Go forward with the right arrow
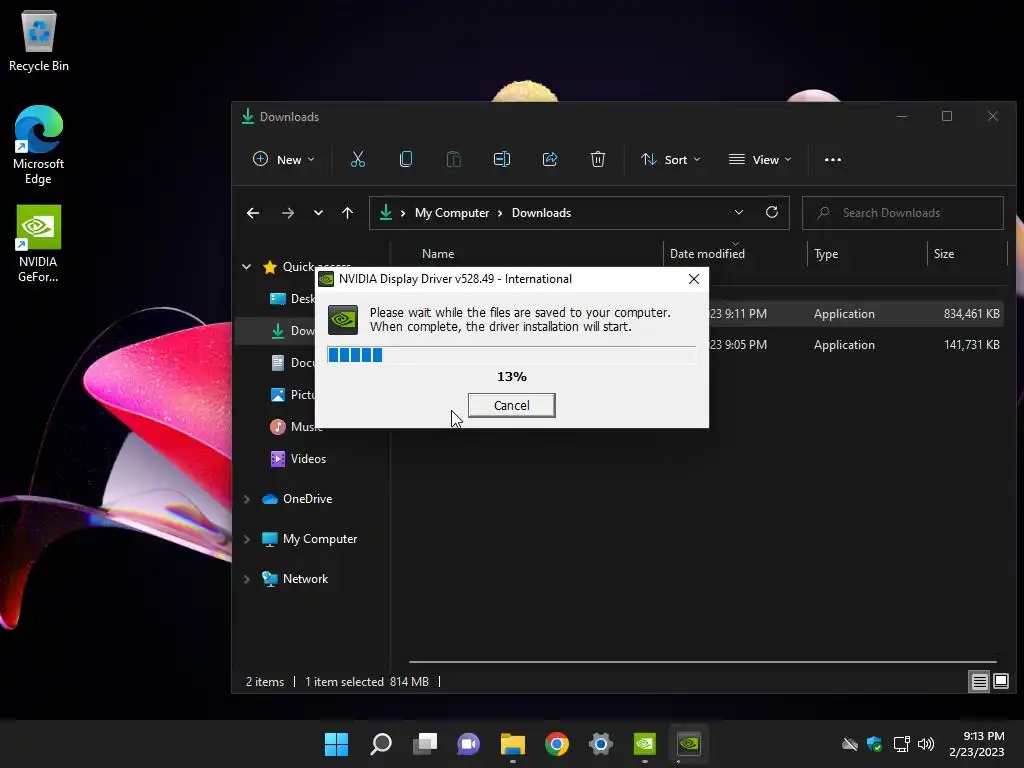Image resolution: width=1024 pixels, height=768 pixels. pos(287,213)
